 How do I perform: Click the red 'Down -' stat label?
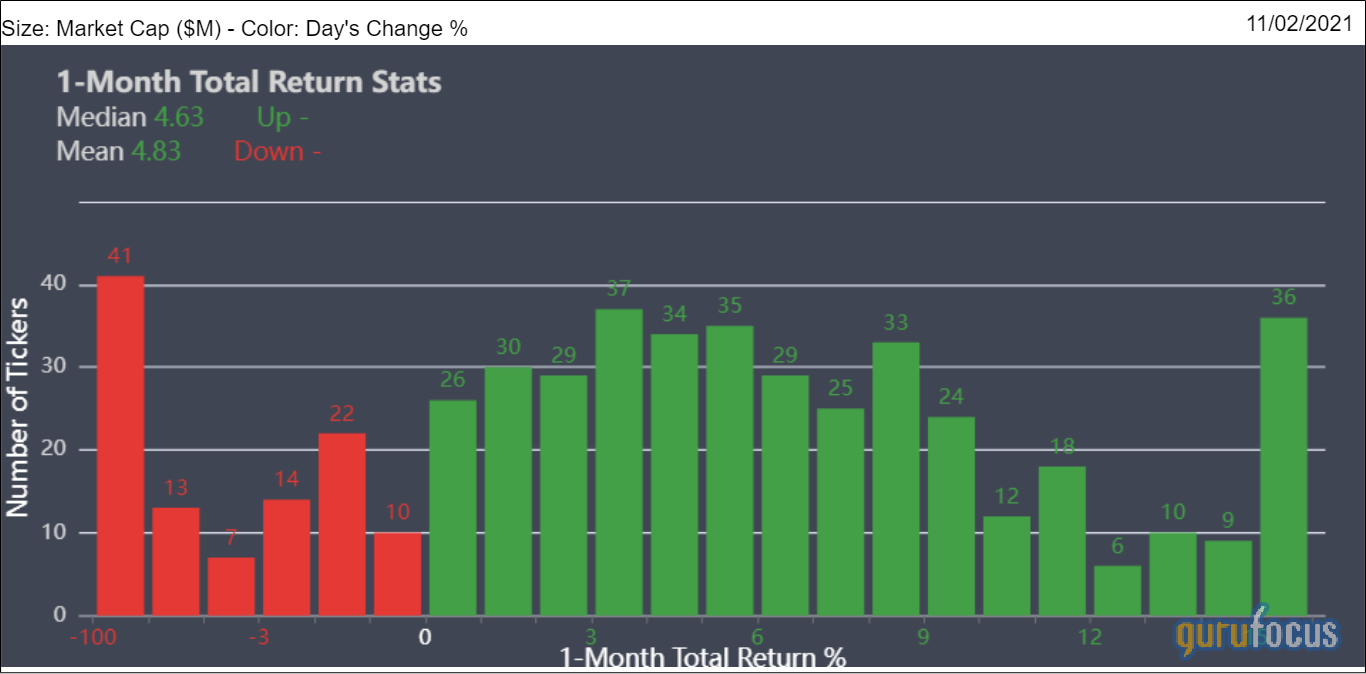coord(277,151)
